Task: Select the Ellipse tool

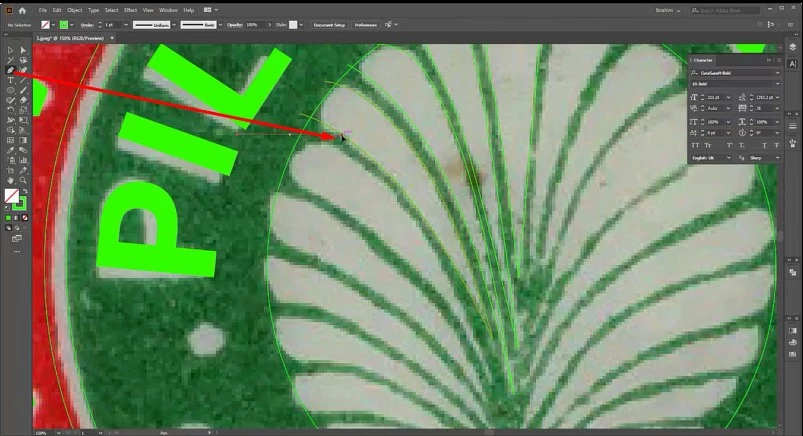Action: 10,90
